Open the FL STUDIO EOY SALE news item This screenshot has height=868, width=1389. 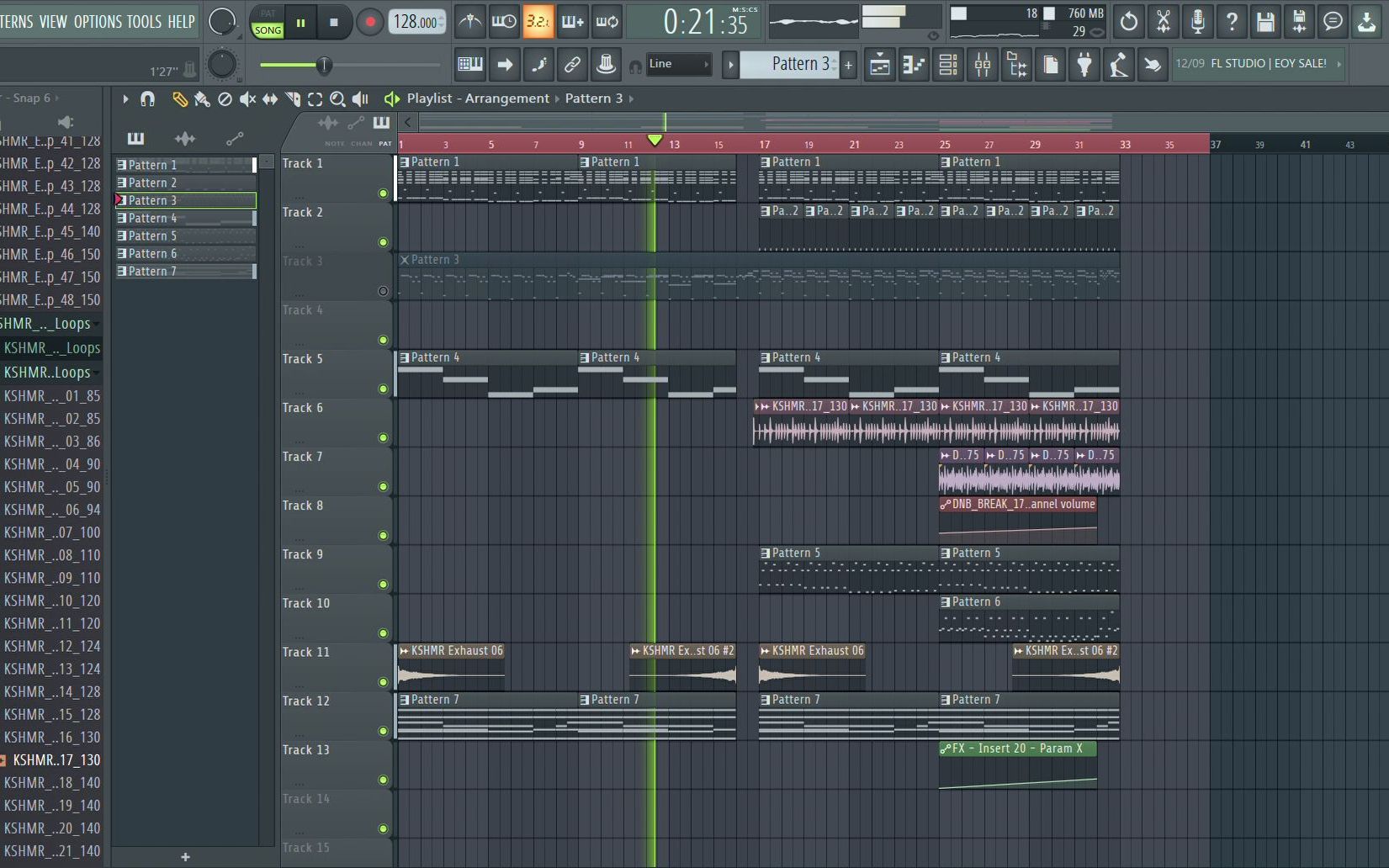pyautogui.click(x=1257, y=64)
